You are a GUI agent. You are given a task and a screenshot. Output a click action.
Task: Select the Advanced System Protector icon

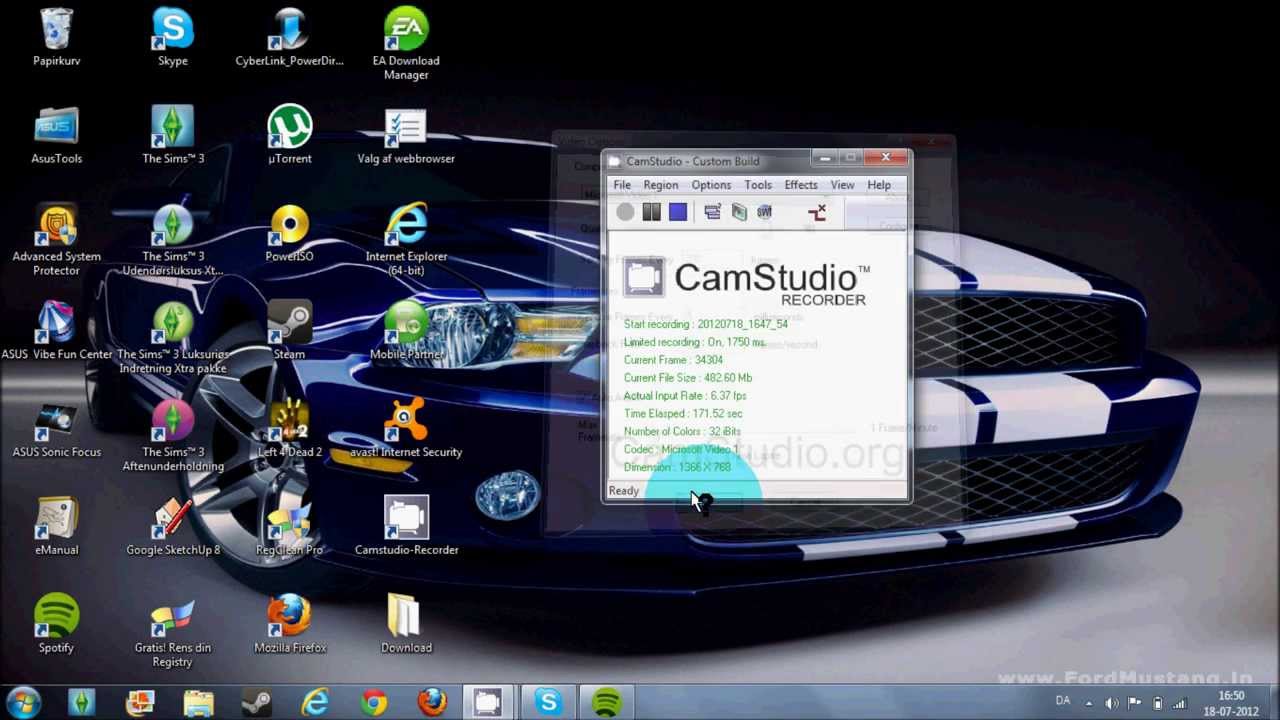(57, 240)
